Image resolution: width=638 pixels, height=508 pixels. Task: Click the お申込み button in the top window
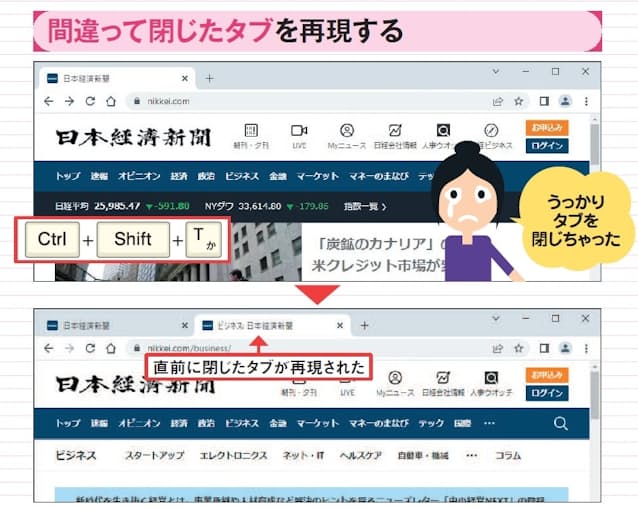click(547, 128)
